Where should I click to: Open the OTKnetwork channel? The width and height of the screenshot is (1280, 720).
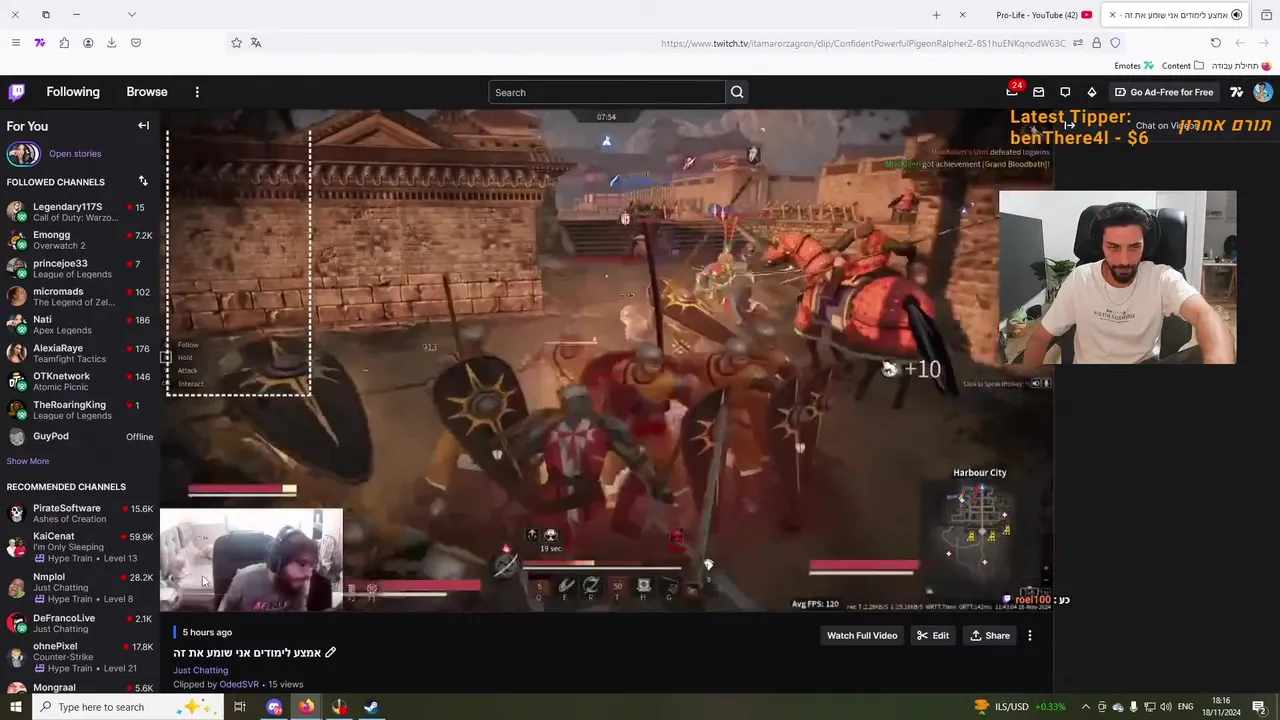pos(80,381)
